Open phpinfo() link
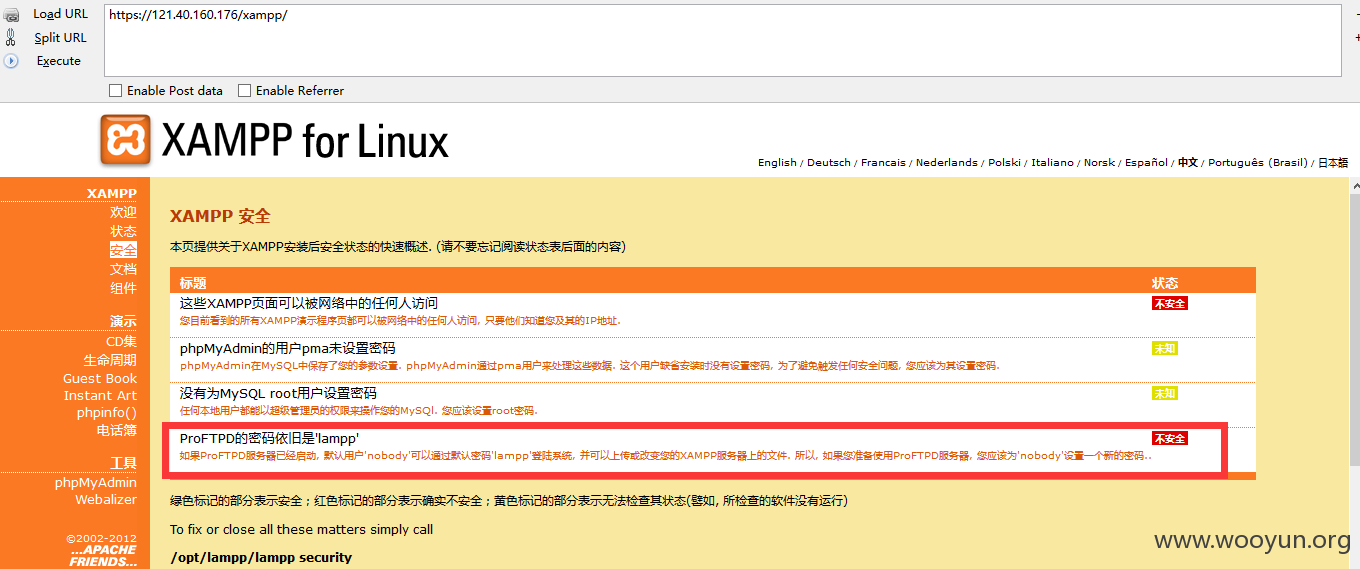Screen dimensions: 1360x569 click(x=106, y=412)
